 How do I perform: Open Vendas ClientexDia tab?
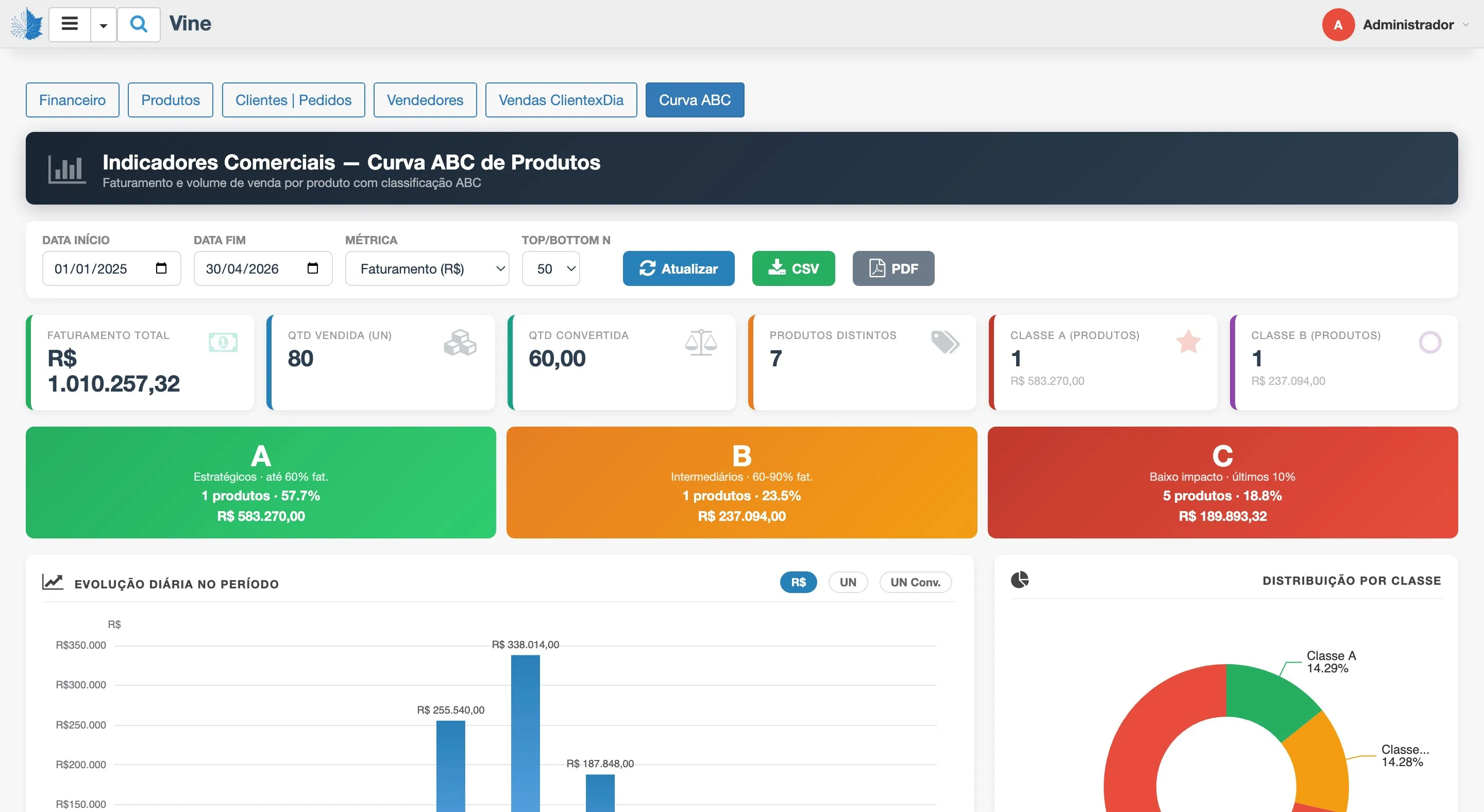561,100
